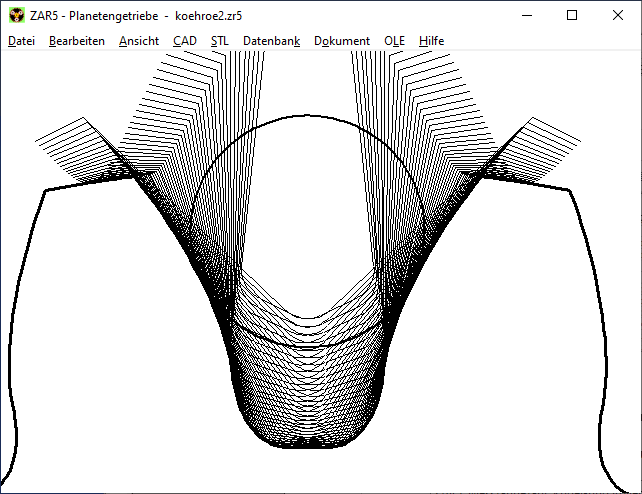Show the Hilfe menu

point(432,41)
